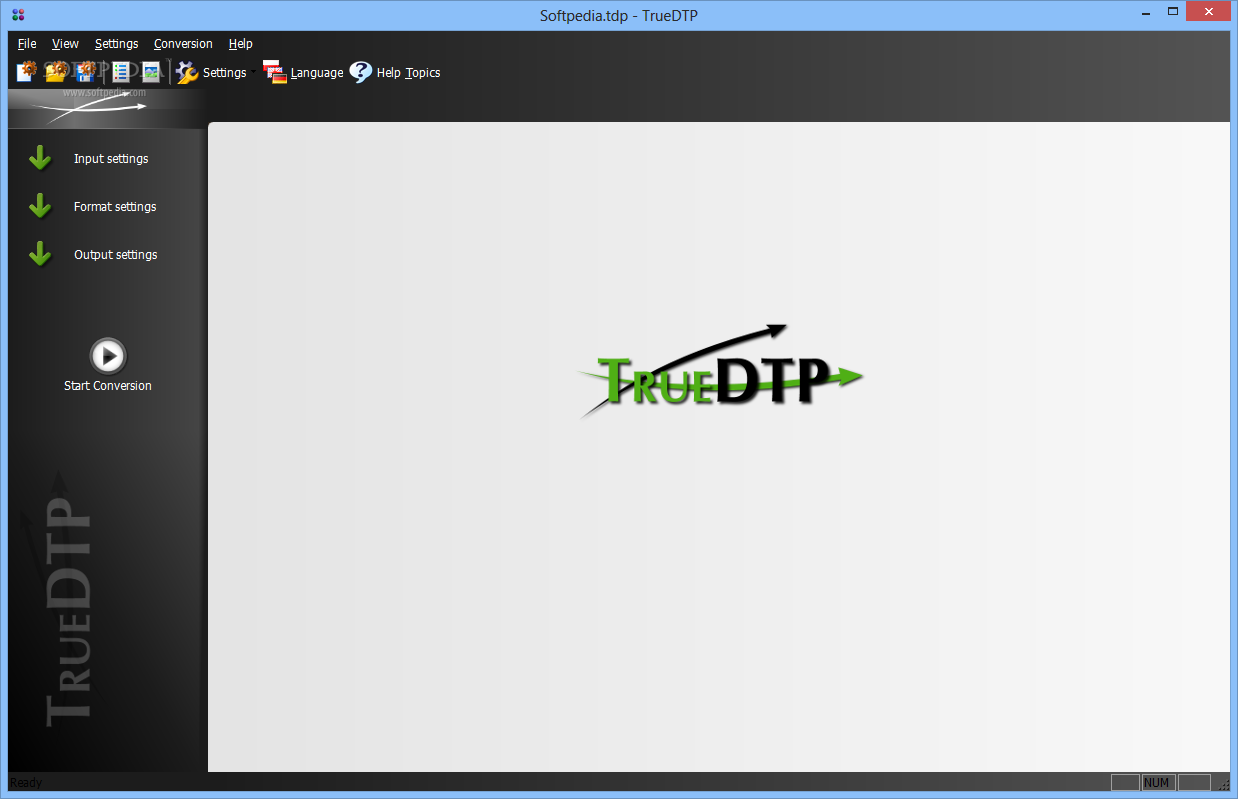Click the green arrow beside Format settings
The height and width of the screenshot is (799, 1238).
[40, 206]
